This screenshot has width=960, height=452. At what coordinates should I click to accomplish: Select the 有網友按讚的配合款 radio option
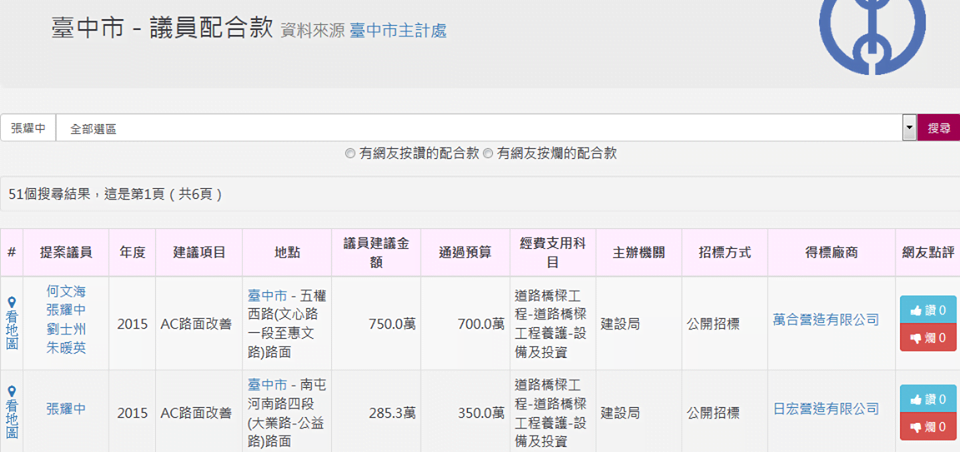(350, 154)
